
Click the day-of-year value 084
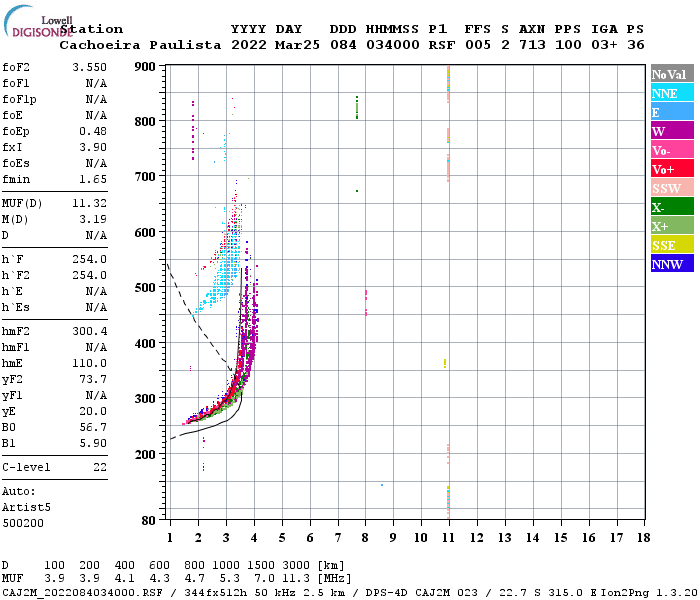coord(343,45)
